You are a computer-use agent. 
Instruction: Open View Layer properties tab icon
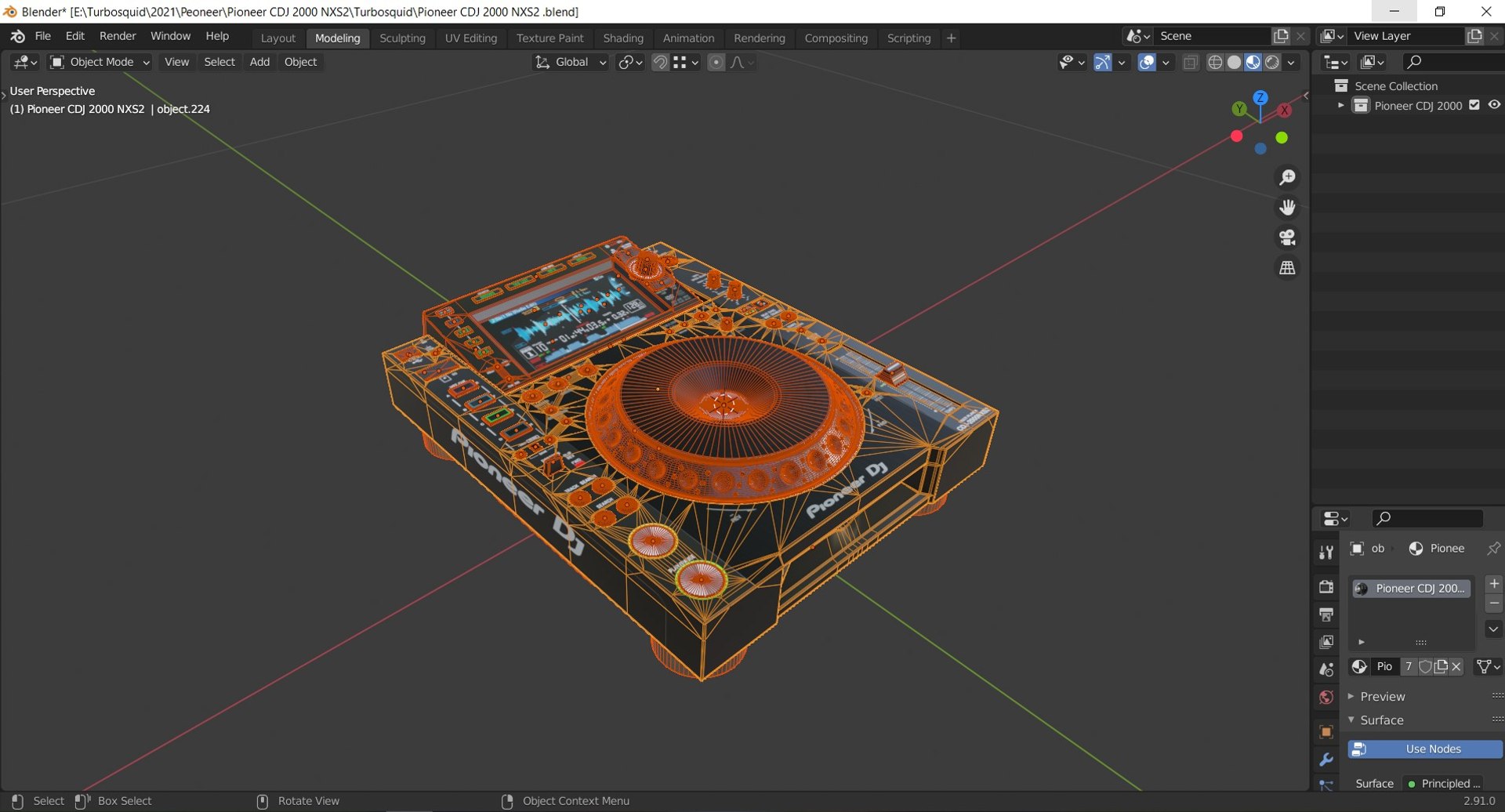coord(1326,642)
